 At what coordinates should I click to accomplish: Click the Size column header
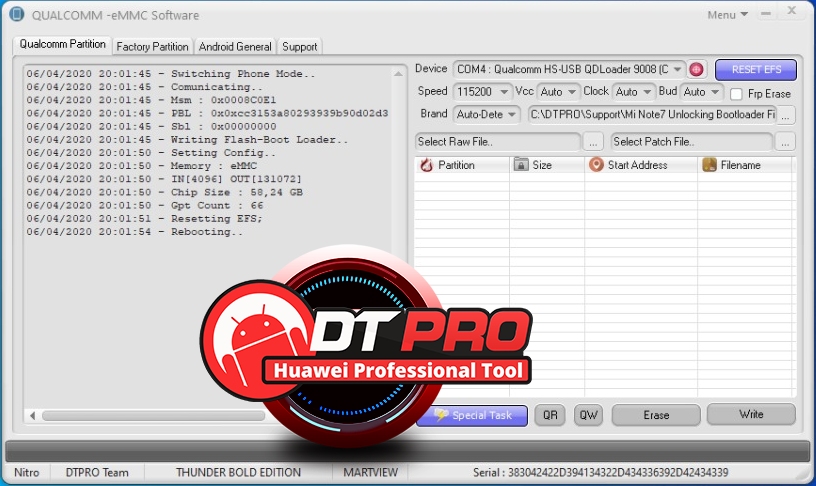click(547, 165)
